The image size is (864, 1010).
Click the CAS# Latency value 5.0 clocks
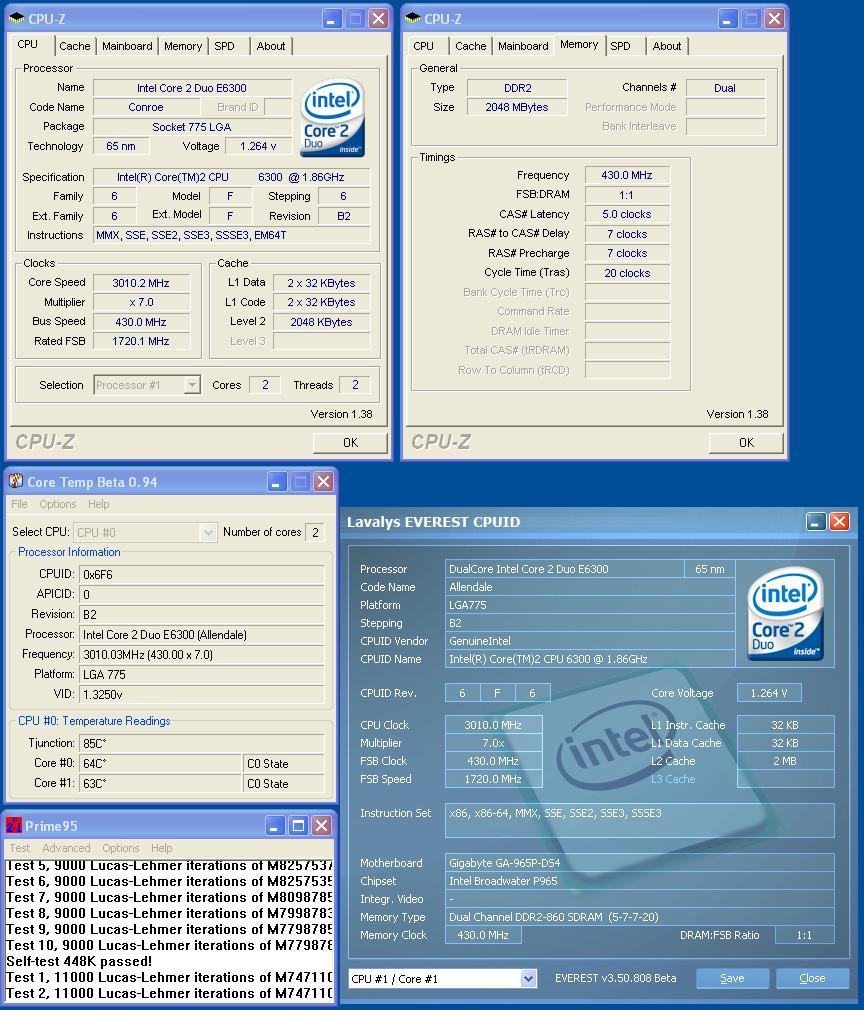pos(627,214)
